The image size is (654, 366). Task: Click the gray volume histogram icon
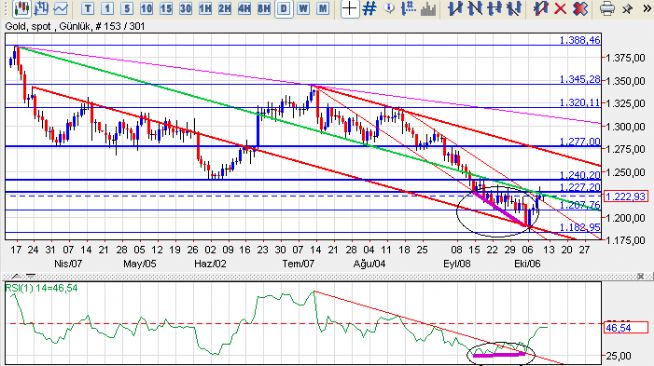(x=428, y=9)
